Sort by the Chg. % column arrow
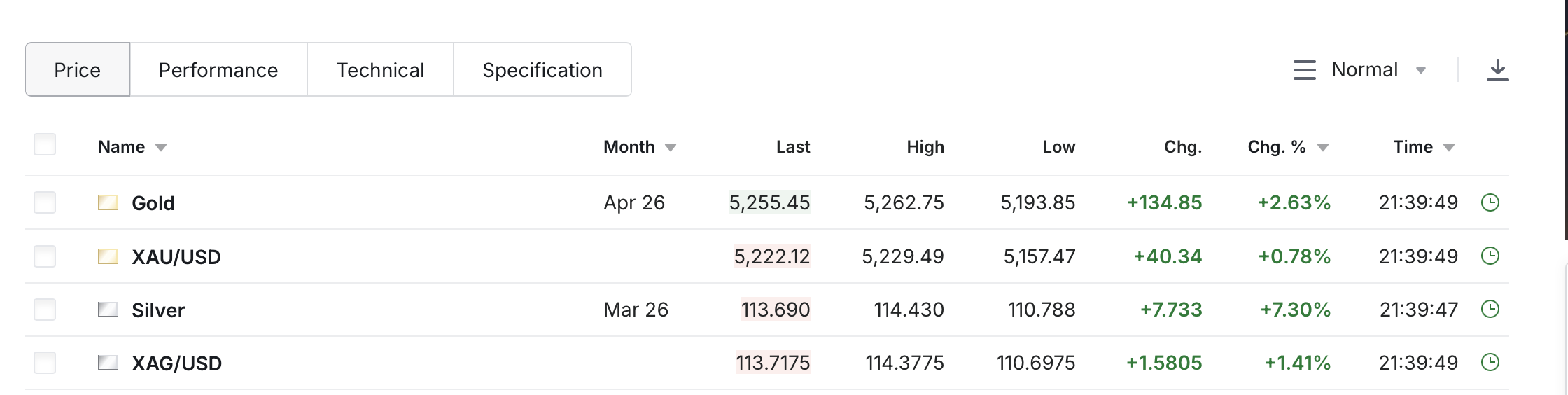This screenshot has width=1568, height=395. pos(1323,148)
